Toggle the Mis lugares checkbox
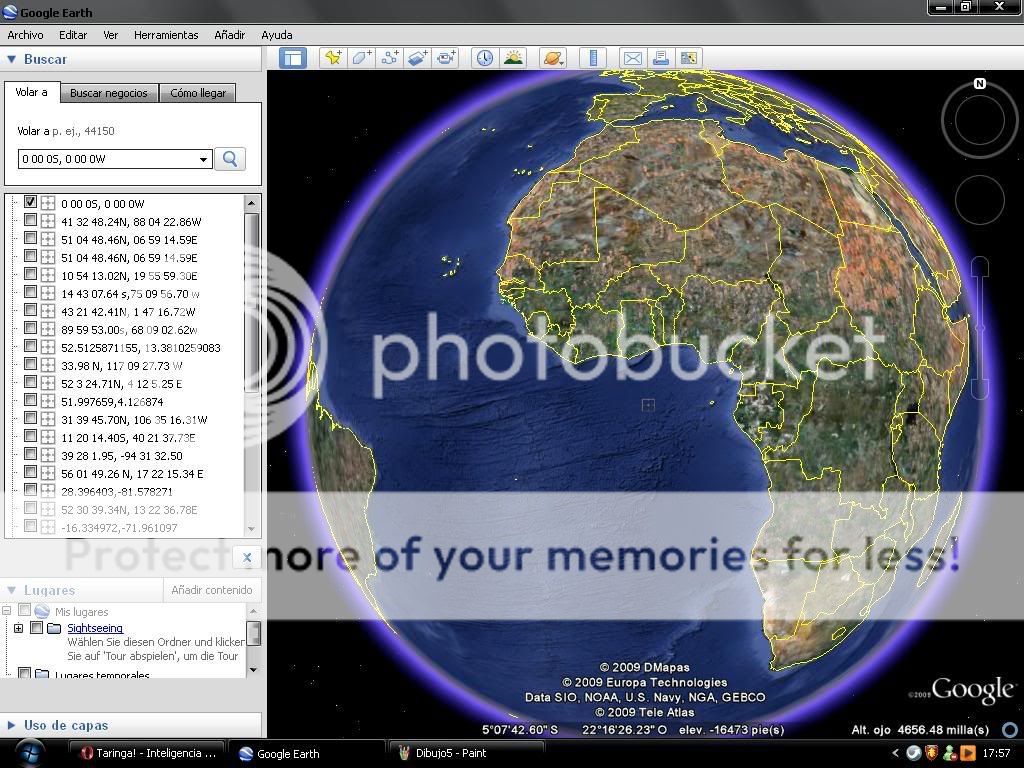 click(x=24, y=611)
